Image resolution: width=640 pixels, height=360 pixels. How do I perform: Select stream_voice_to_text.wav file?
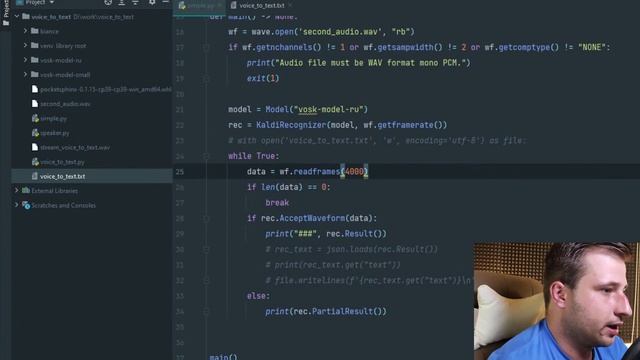coord(75,147)
